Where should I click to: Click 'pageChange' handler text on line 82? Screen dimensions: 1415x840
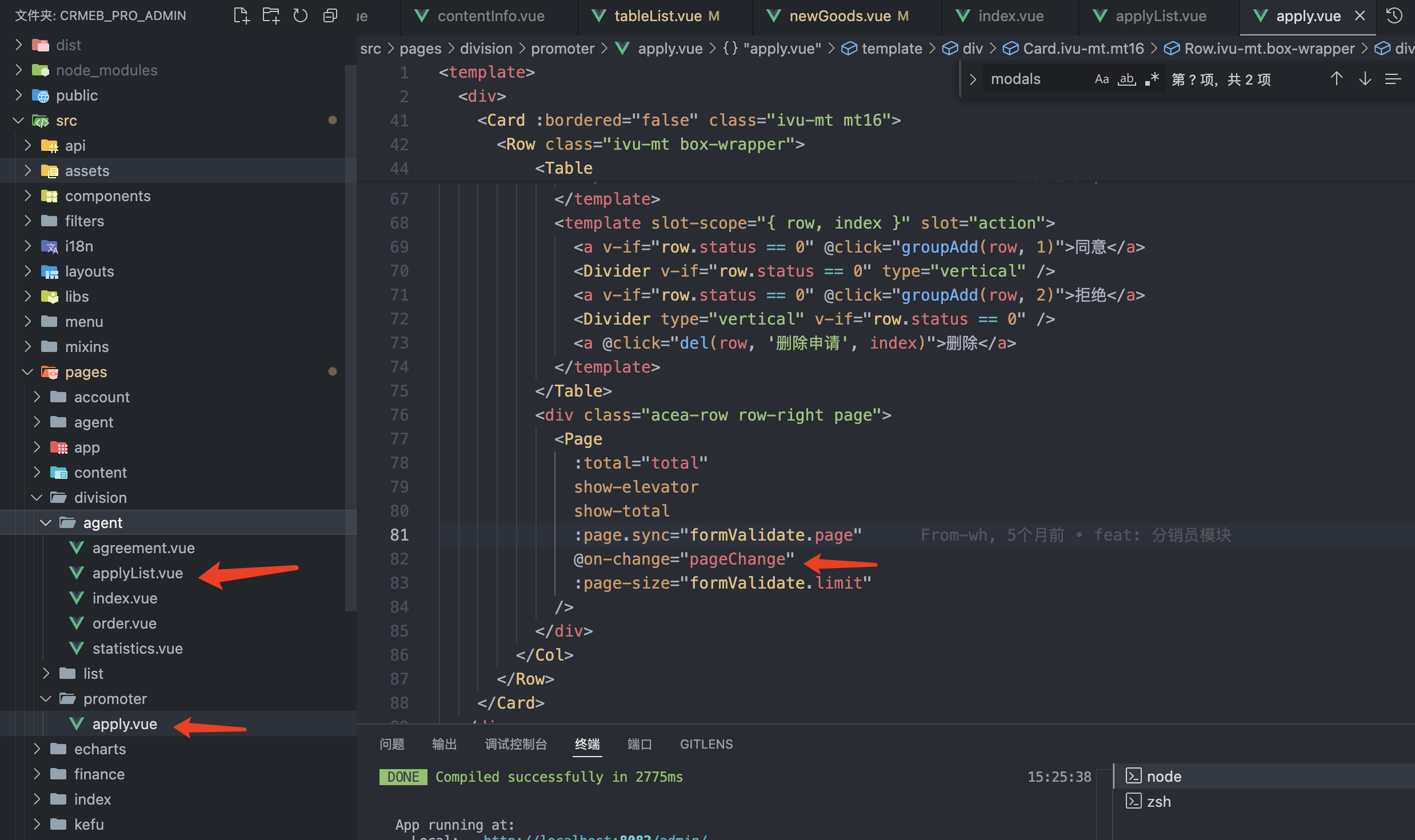737,559
